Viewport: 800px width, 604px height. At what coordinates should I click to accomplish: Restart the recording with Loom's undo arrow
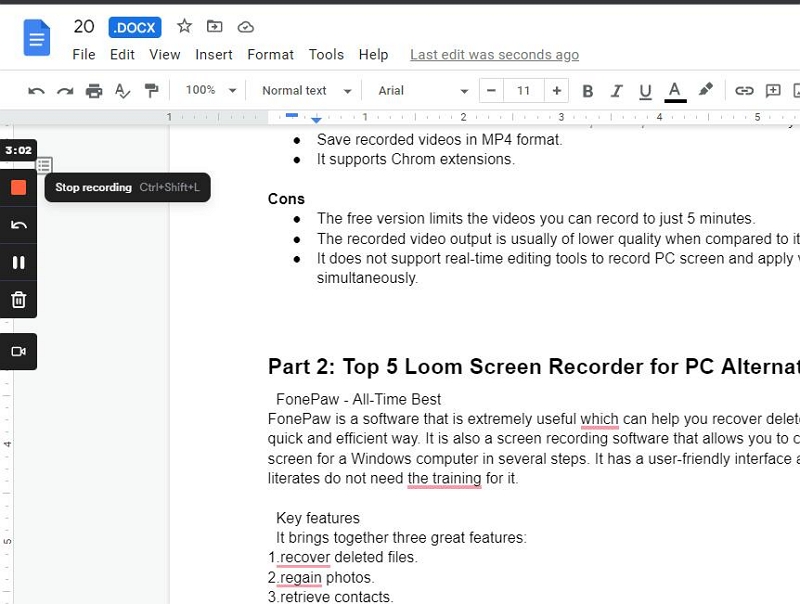(x=18, y=225)
